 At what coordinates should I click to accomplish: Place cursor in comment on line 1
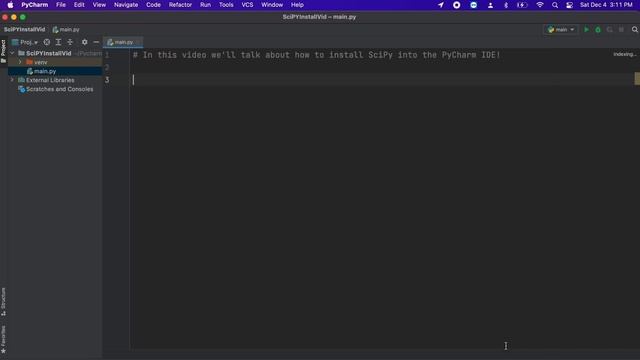tap(316, 55)
